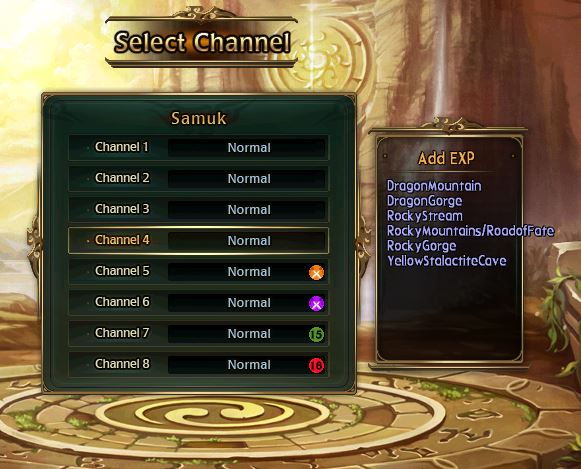Select Channel 1 row

[198, 147]
